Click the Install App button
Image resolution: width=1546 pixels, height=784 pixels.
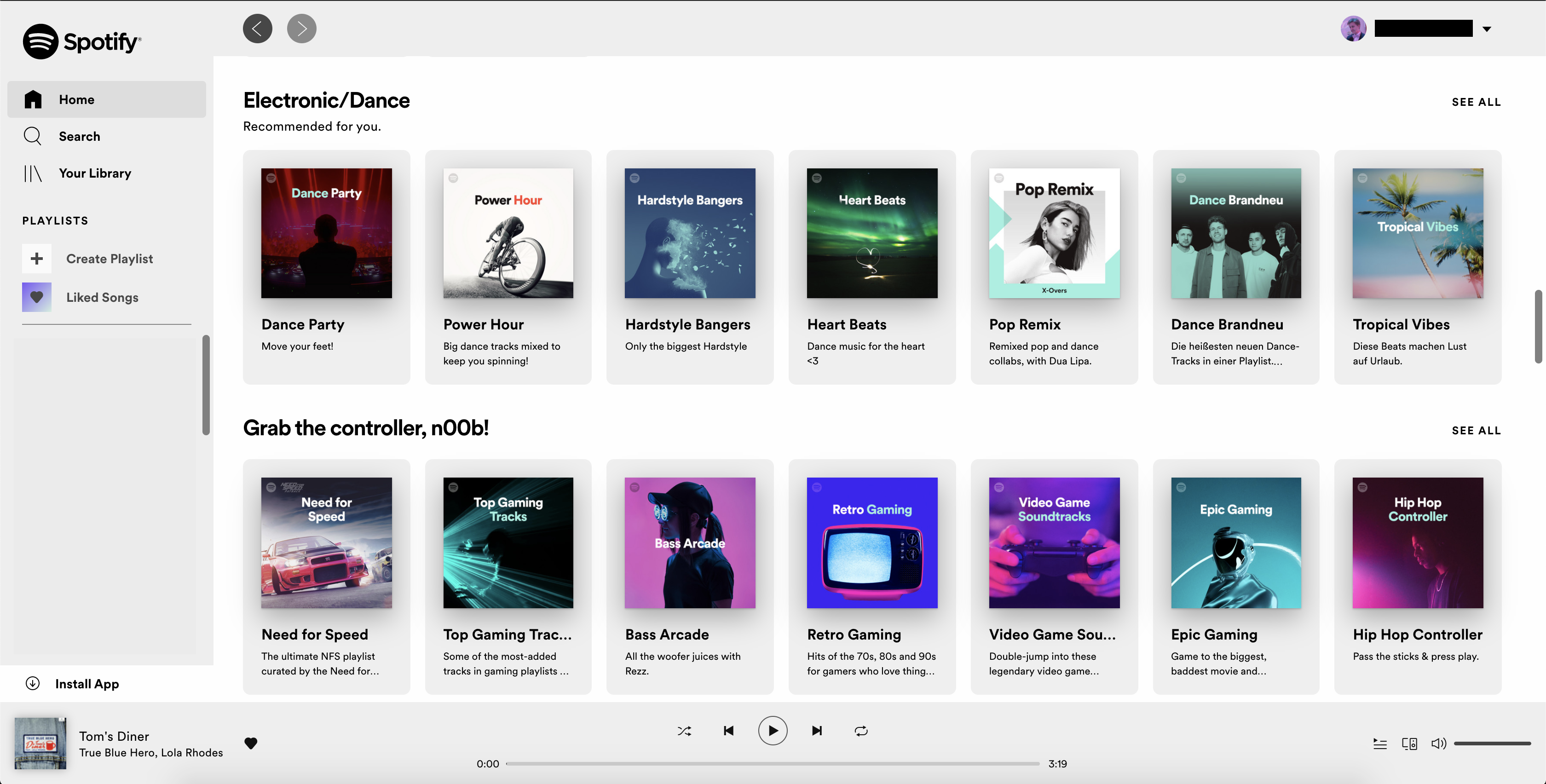pyautogui.click(x=87, y=684)
